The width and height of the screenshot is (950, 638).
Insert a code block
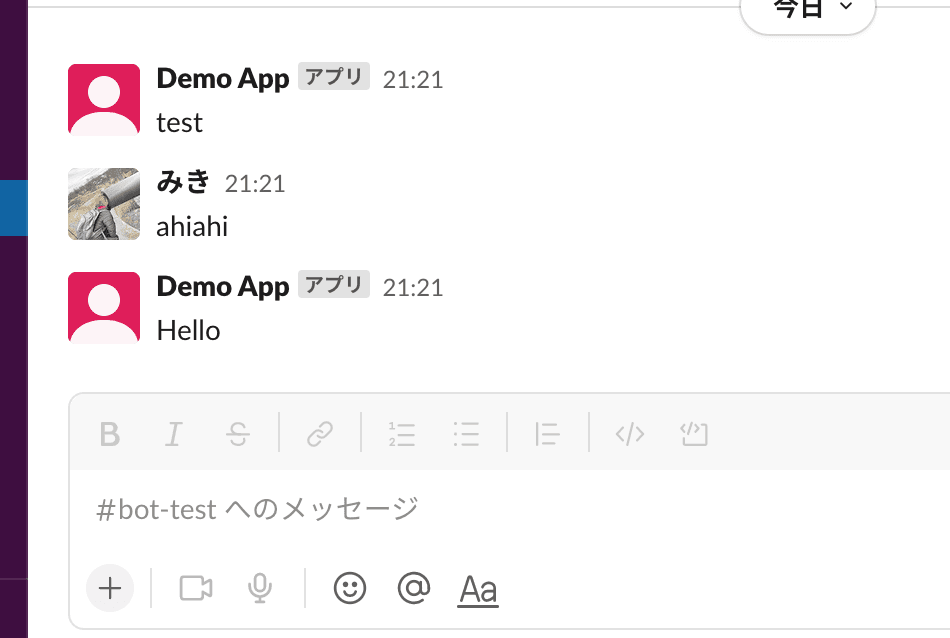coord(694,434)
